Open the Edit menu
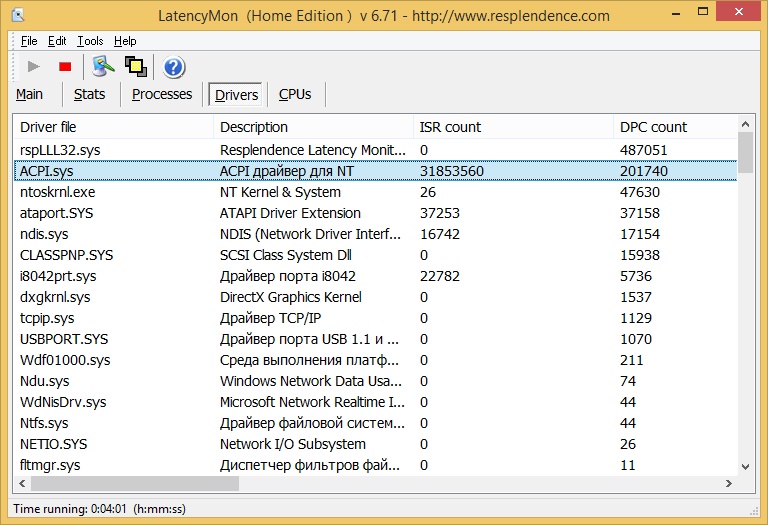The height and width of the screenshot is (525, 768). tap(57, 41)
